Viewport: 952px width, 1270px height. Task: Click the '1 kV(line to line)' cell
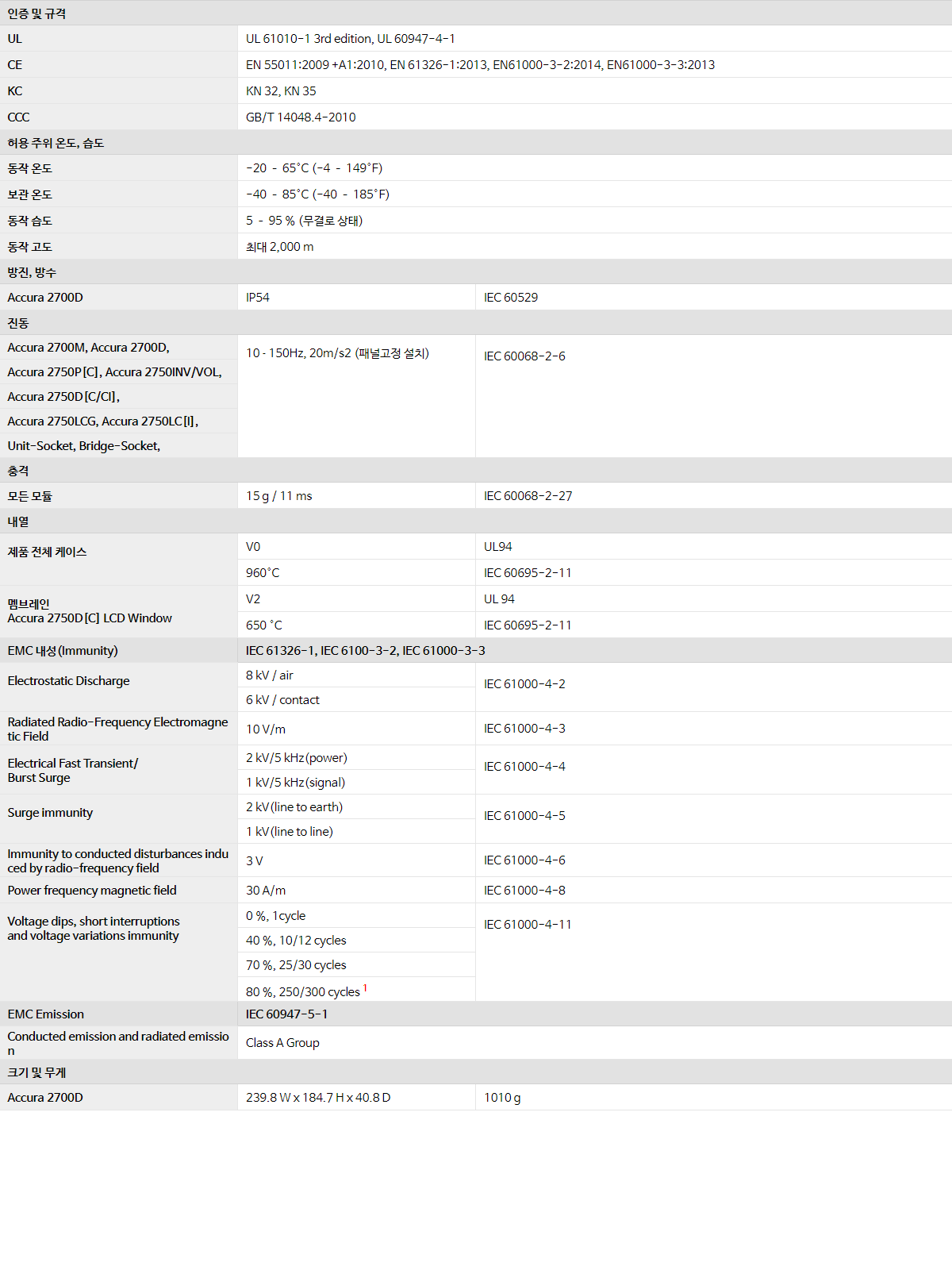point(356,832)
